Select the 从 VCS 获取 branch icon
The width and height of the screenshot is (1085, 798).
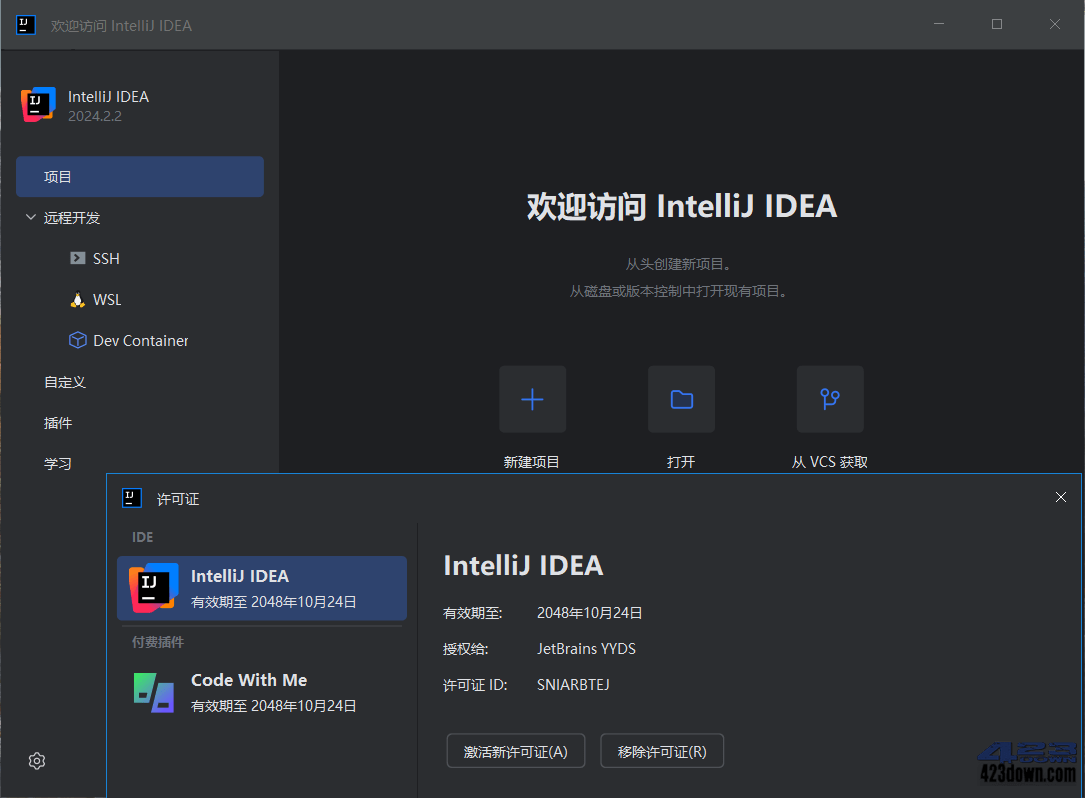(830, 399)
